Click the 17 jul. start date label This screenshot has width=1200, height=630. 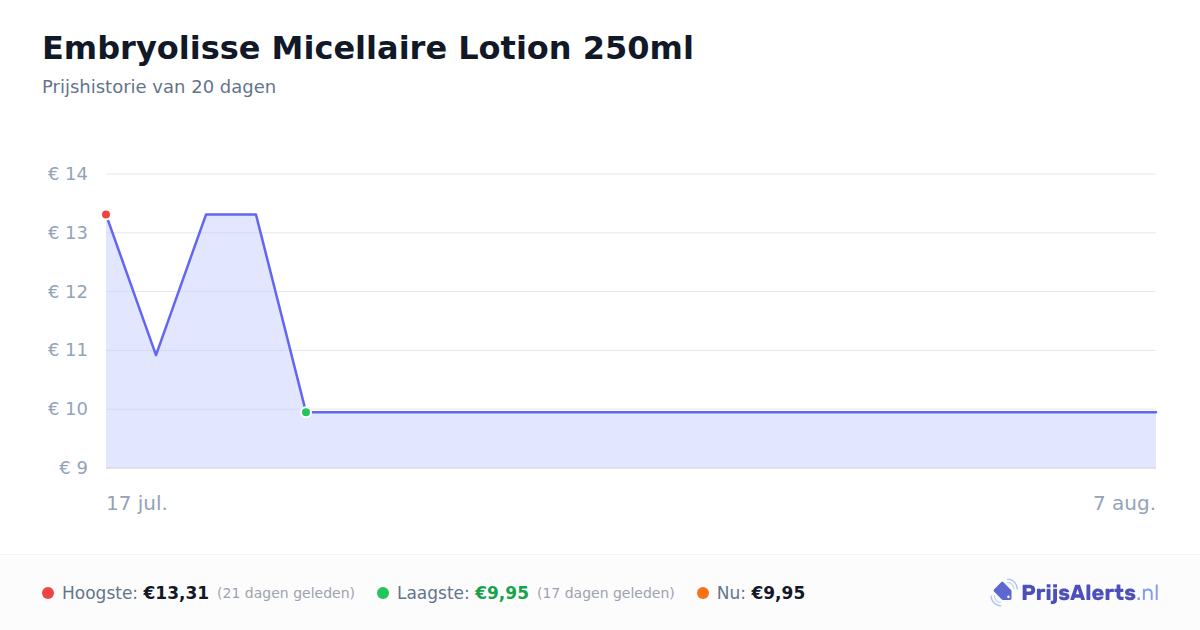click(137, 503)
